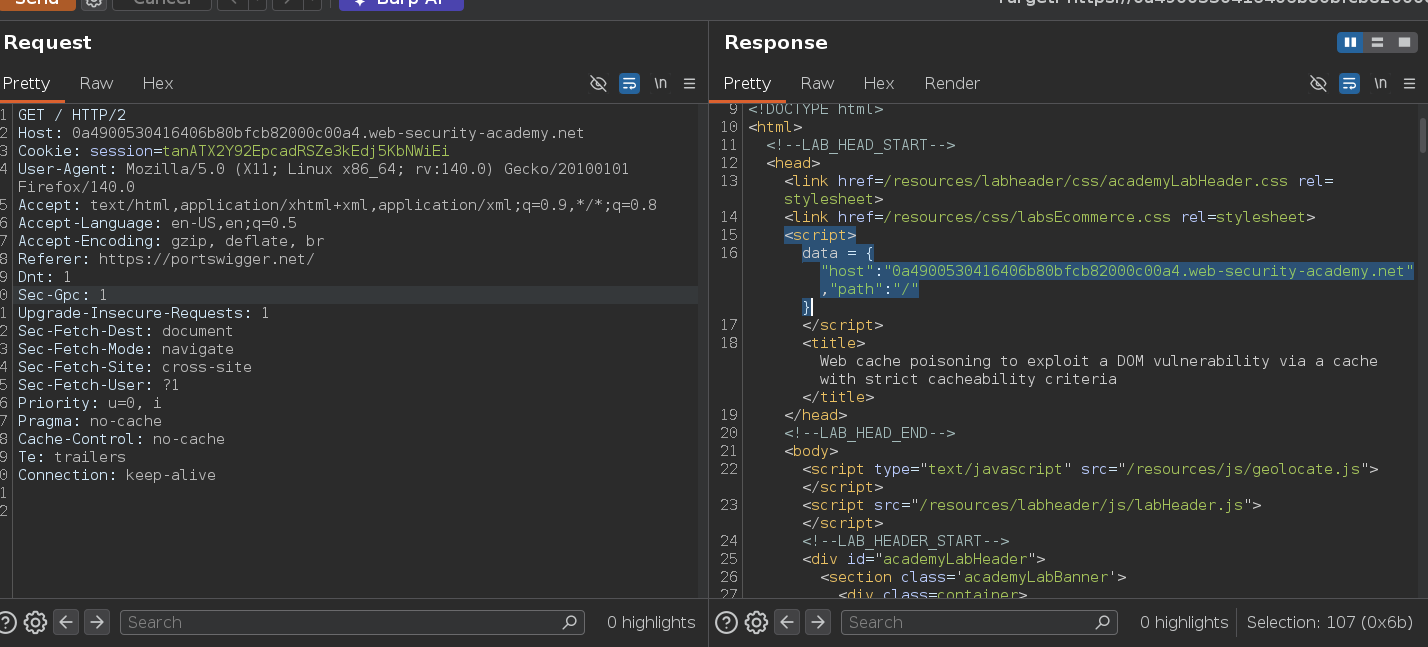This screenshot has width=1428, height=647.
Task: Click the Referer header line
Action: [x=166, y=259]
